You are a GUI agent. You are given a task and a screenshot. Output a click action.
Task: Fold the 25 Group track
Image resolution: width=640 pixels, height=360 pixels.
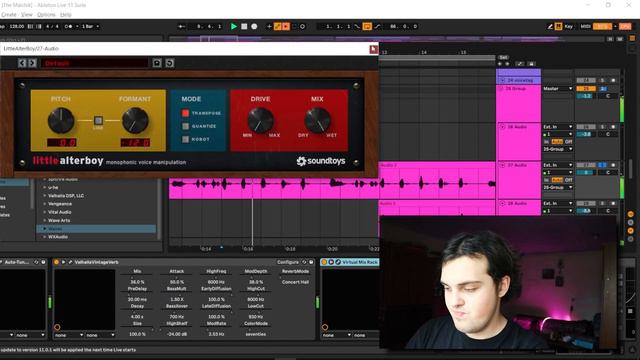[x=502, y=88]
